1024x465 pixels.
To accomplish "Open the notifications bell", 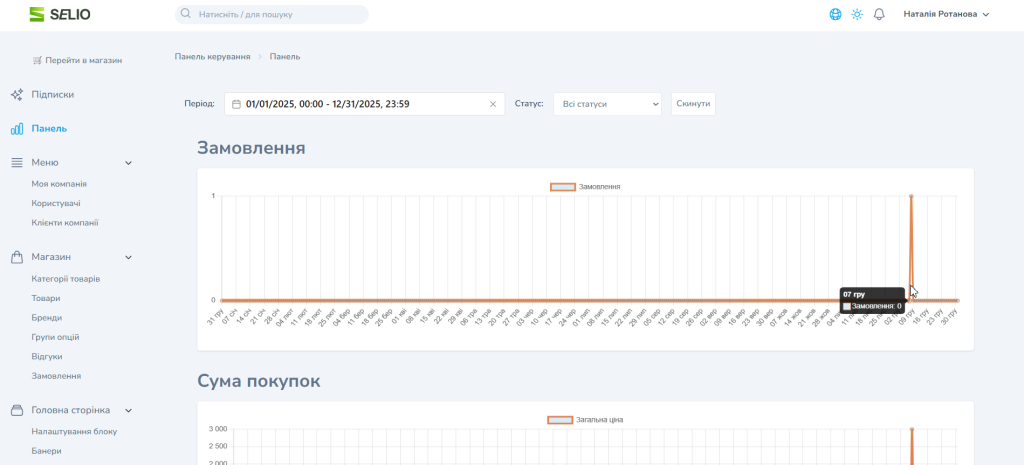I will (879, 14).
